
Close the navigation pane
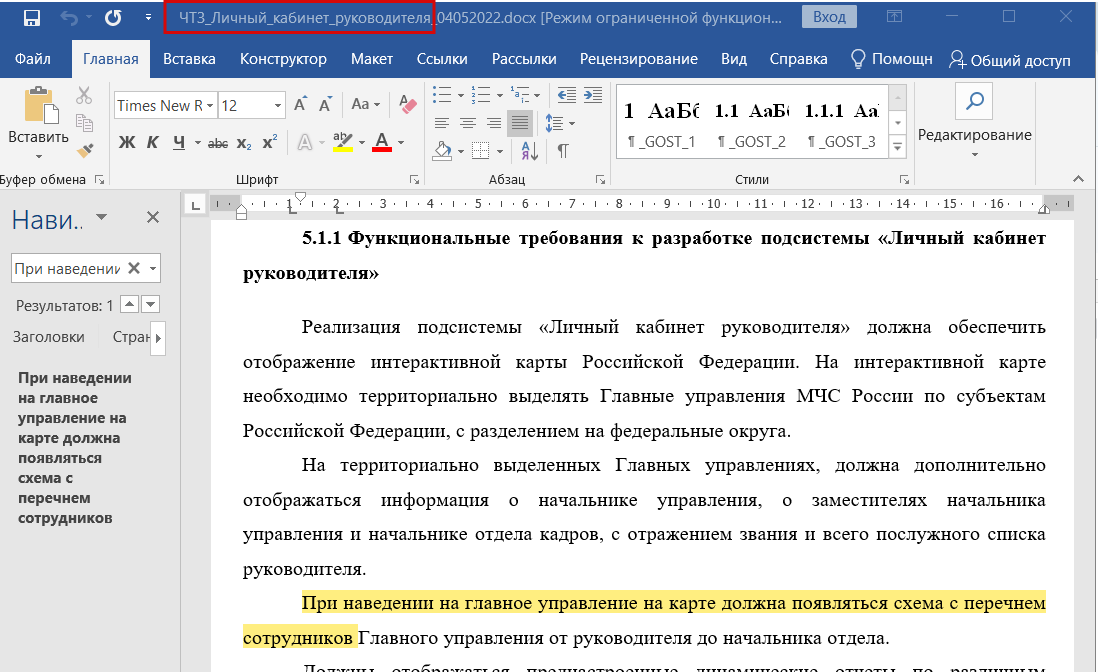[153, 218]
